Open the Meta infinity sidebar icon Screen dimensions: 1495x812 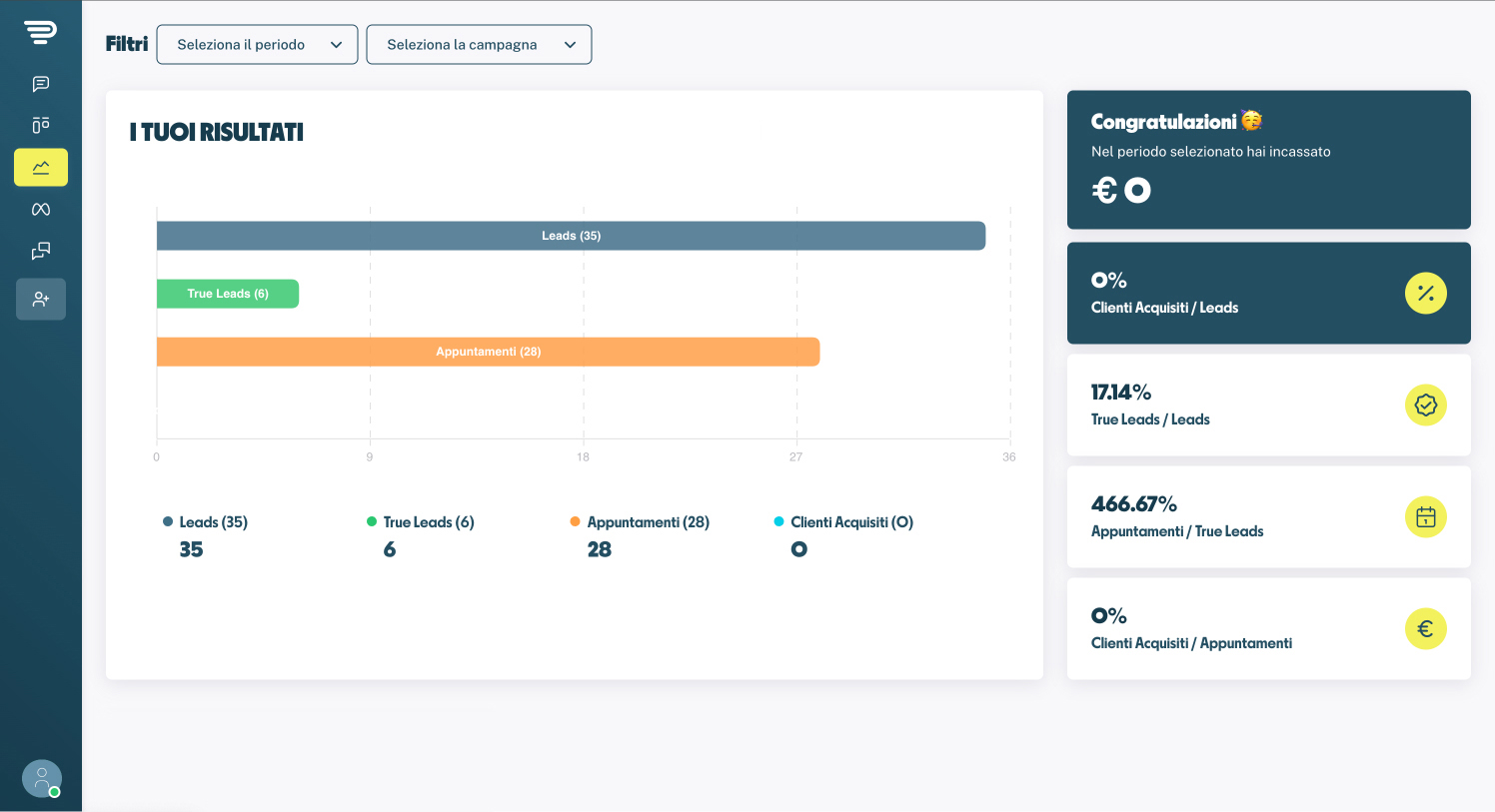point(41,209)
